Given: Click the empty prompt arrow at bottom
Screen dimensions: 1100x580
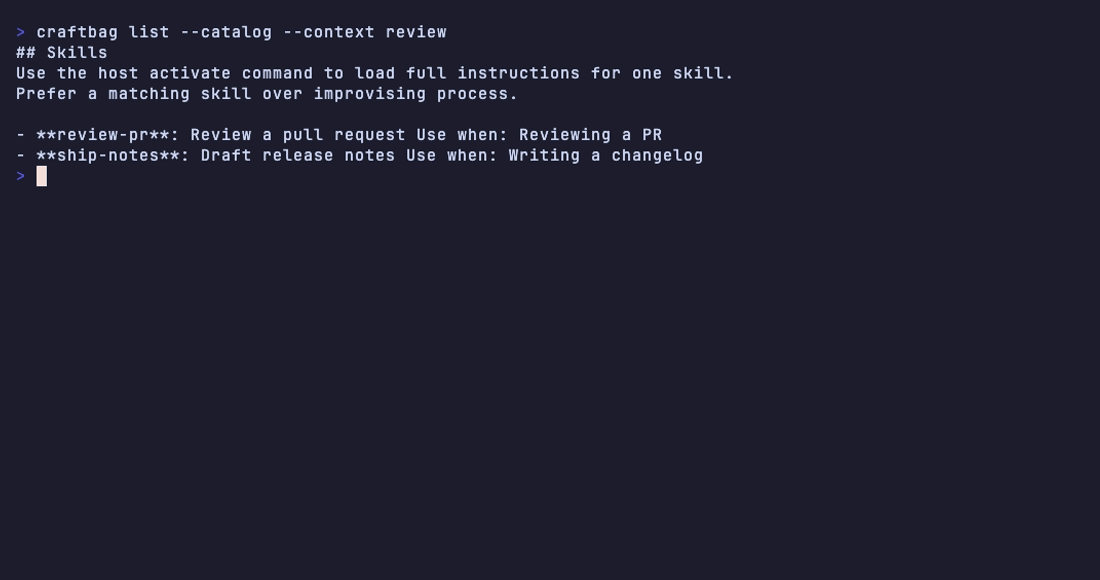Looking at the screenshot, I should click(x=20, y=176).
